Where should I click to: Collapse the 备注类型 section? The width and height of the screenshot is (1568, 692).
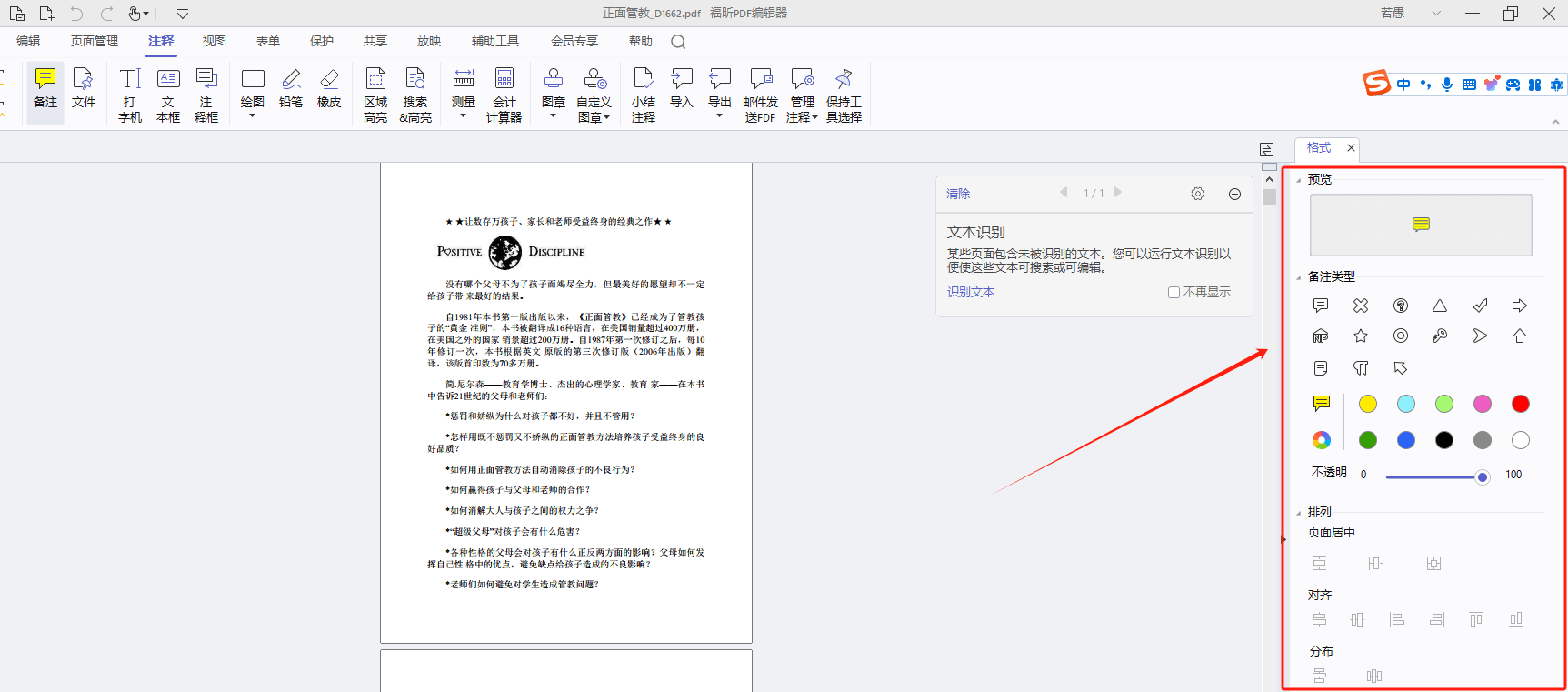coord(1298,277)
